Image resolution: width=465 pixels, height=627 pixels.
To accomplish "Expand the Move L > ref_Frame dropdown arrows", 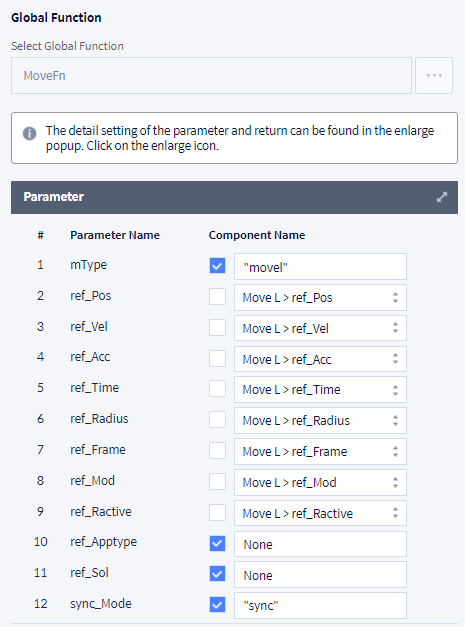I will pos(395,451).
